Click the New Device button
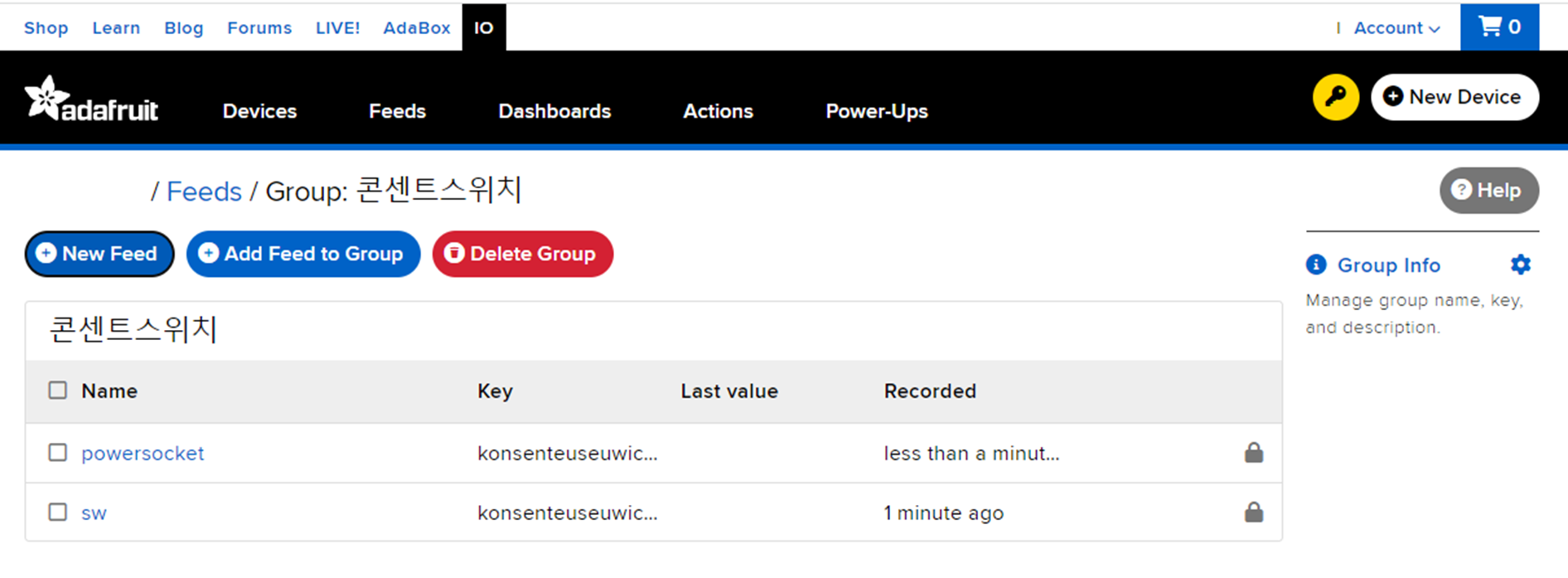 click(x=1454, y=97)
